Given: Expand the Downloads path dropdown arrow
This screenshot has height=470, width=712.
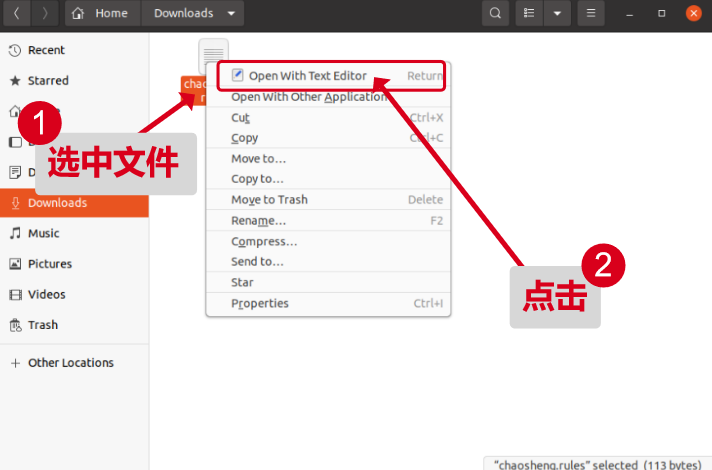Looking at the screenshot, I should pyautogui.click(x=232, y=14).
